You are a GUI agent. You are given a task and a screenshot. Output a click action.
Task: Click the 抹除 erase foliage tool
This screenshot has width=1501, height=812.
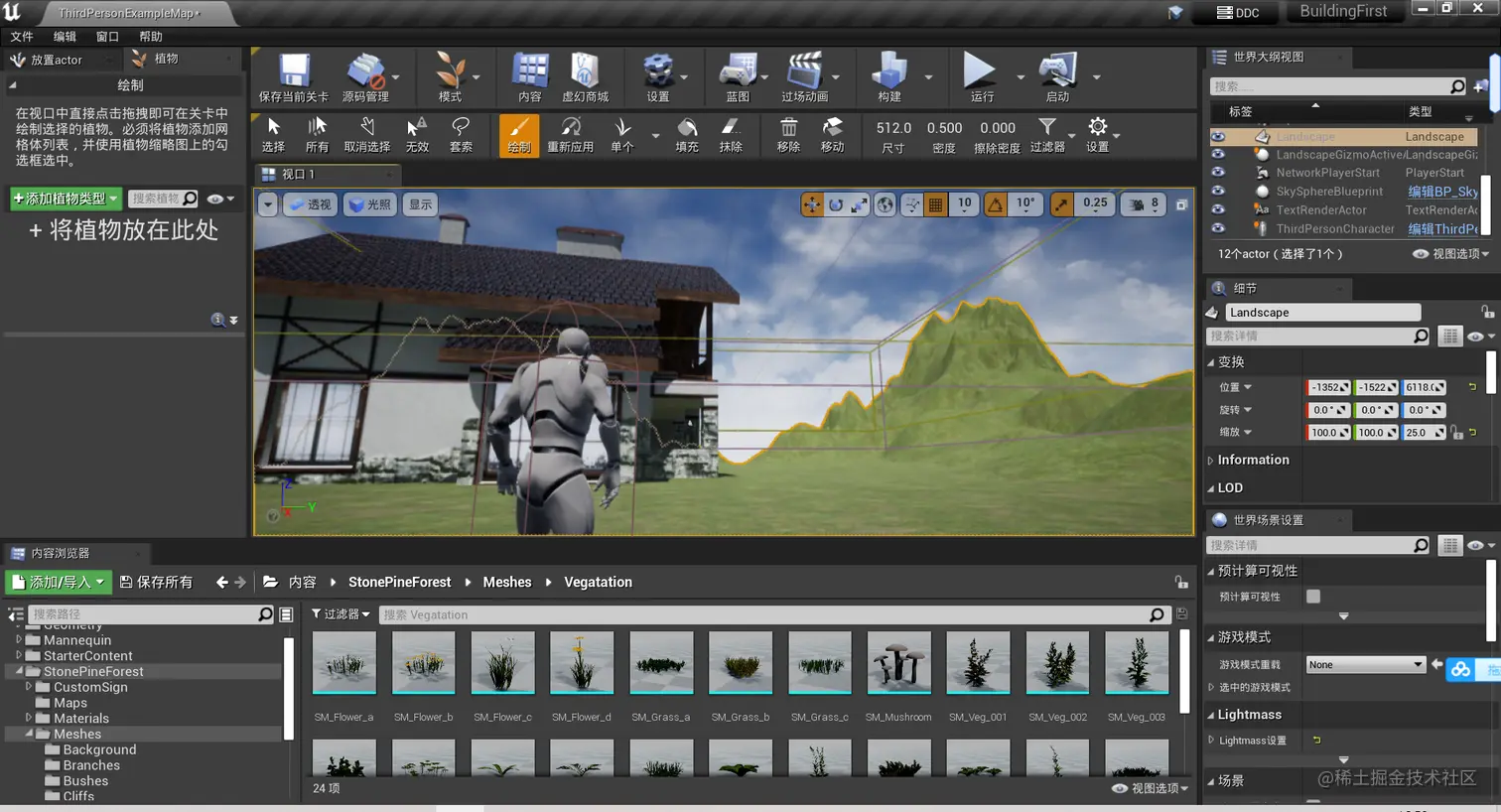click(x=731, y=134)
